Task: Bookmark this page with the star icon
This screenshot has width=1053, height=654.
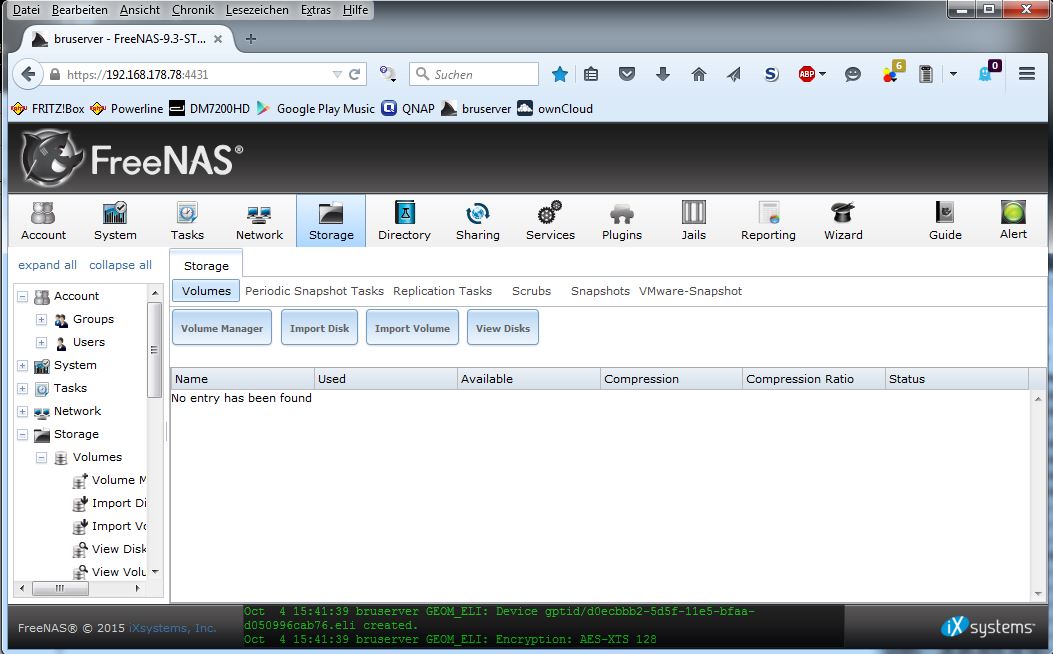Action: point(559,75)
